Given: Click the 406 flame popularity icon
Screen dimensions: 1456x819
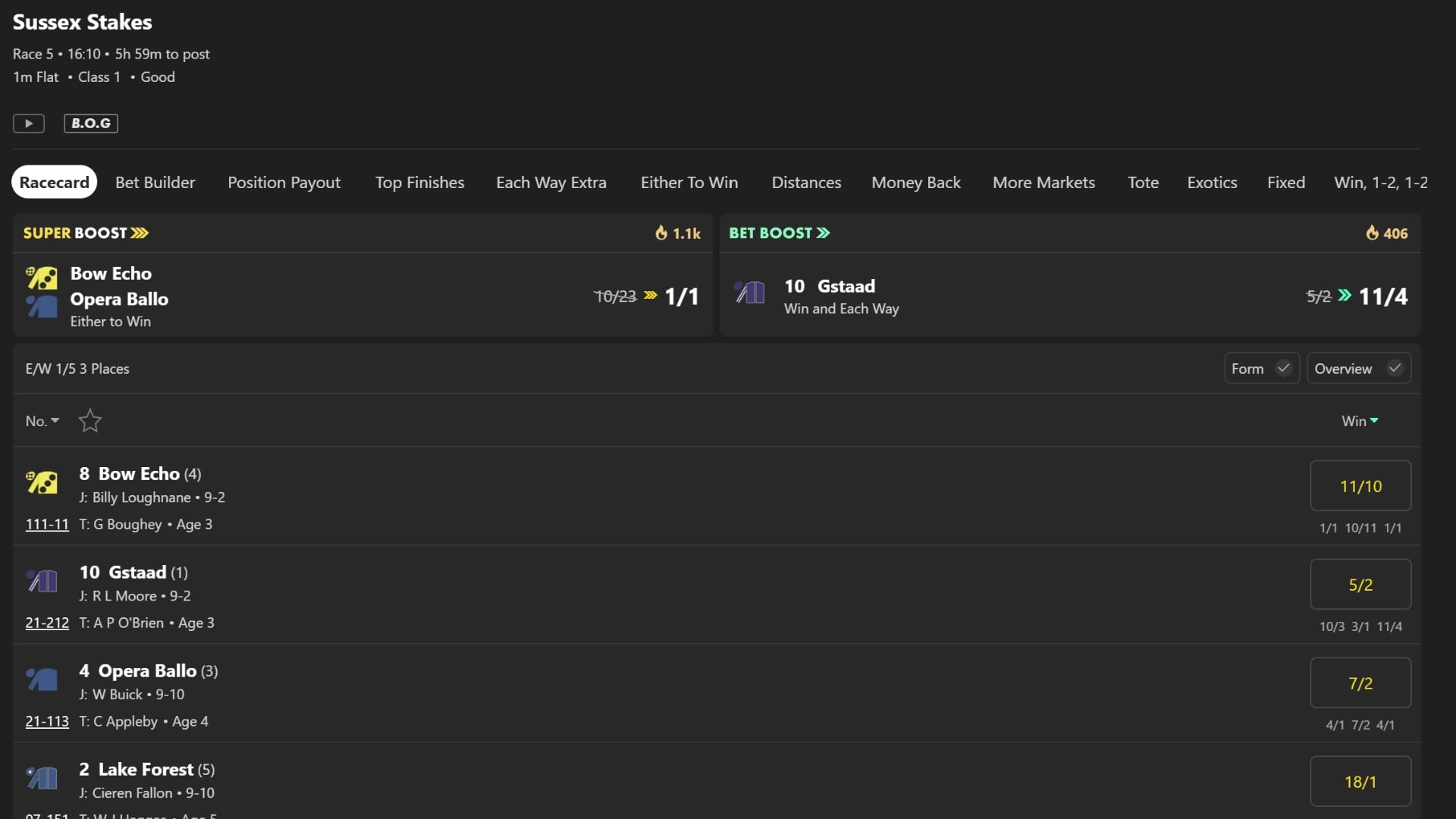Looking at the screenshot, I should (x=1372, y=233).
